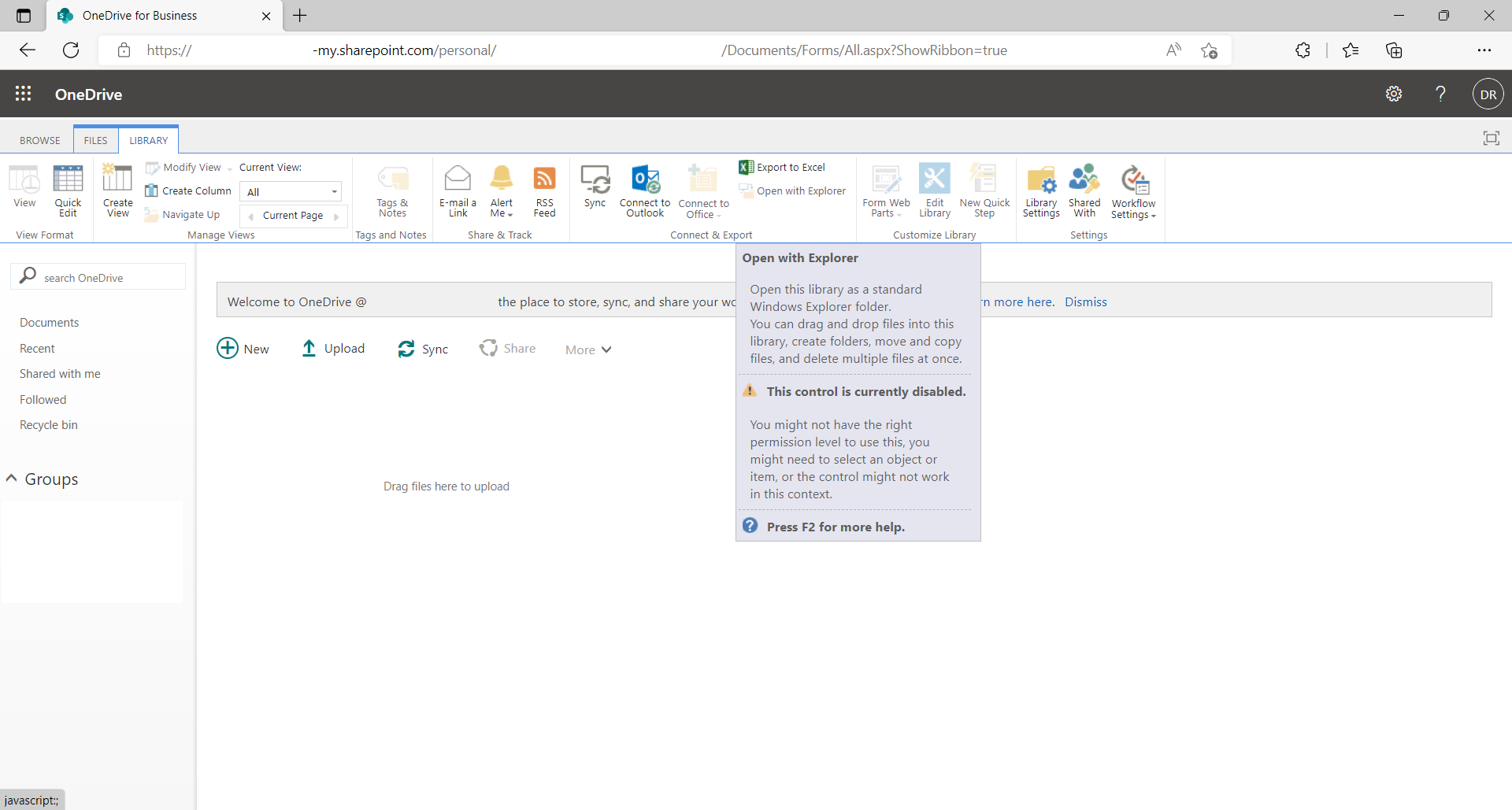Click the Share button in command bar
This screenshot has width=1512, height=810.
coord(507,348)
